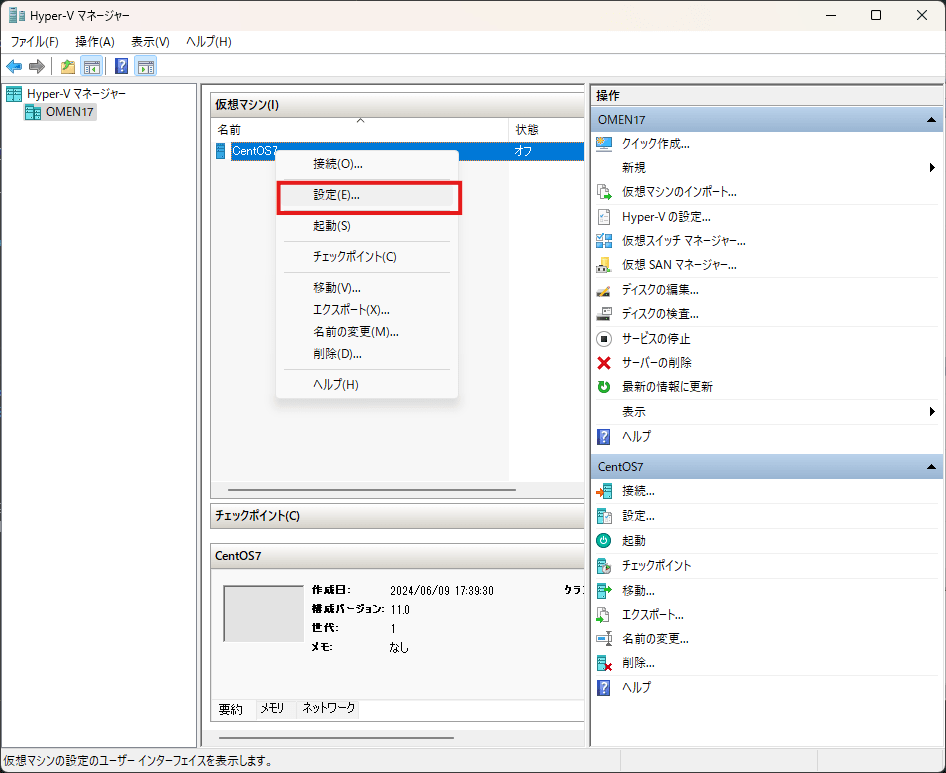
Task: Click the Edit Disk icon
Action: [x=604, y=290]
